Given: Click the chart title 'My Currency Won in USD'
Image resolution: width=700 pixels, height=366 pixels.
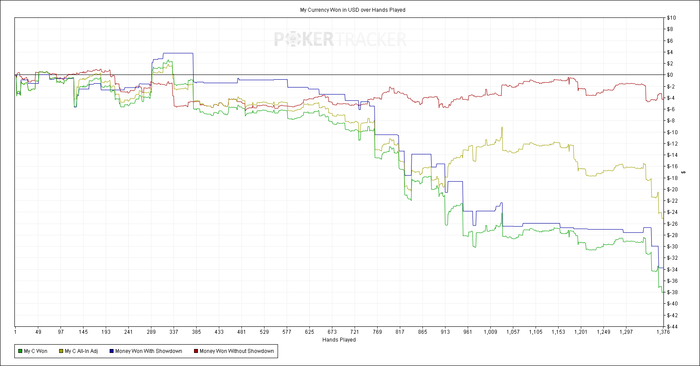Looking at the screenshot, I should click(329, 10).
